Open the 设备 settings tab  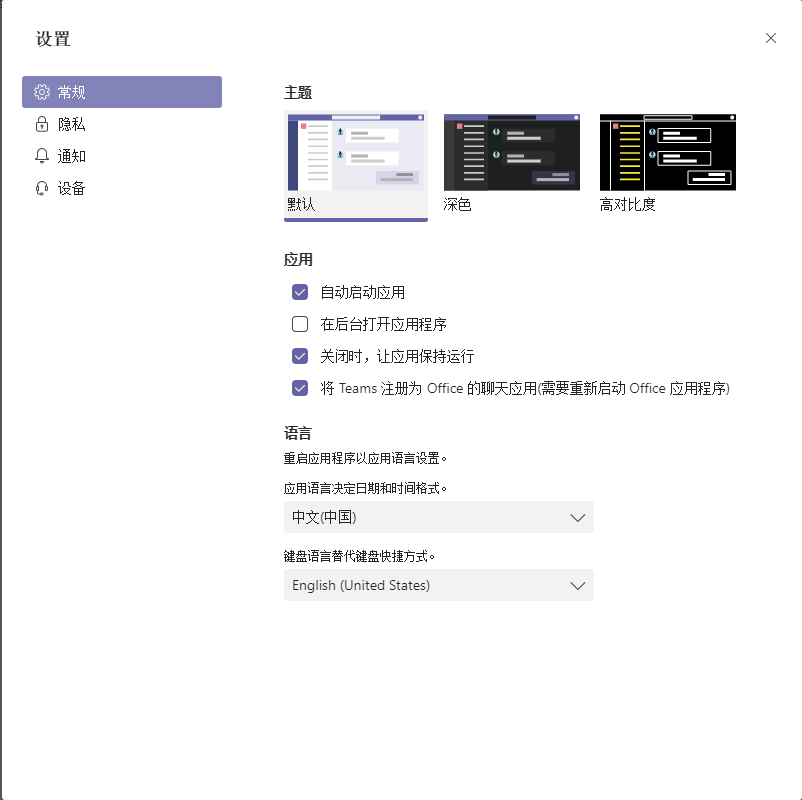[122, 188]
